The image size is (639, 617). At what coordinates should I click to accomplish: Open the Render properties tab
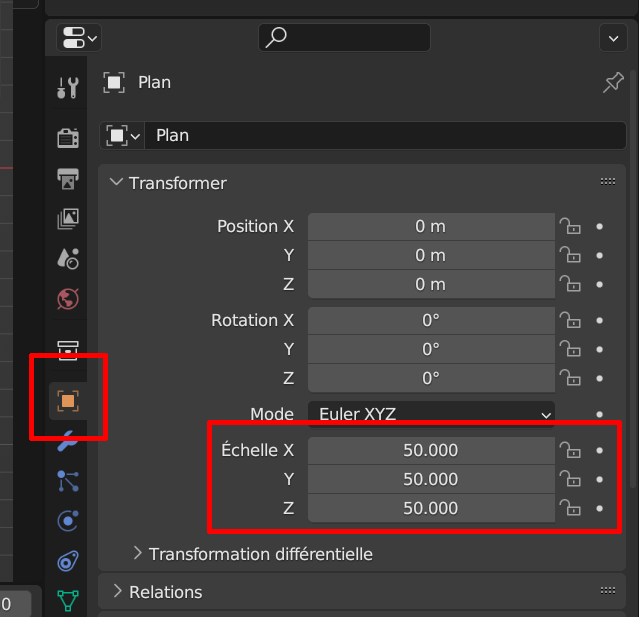pos(68,137)
